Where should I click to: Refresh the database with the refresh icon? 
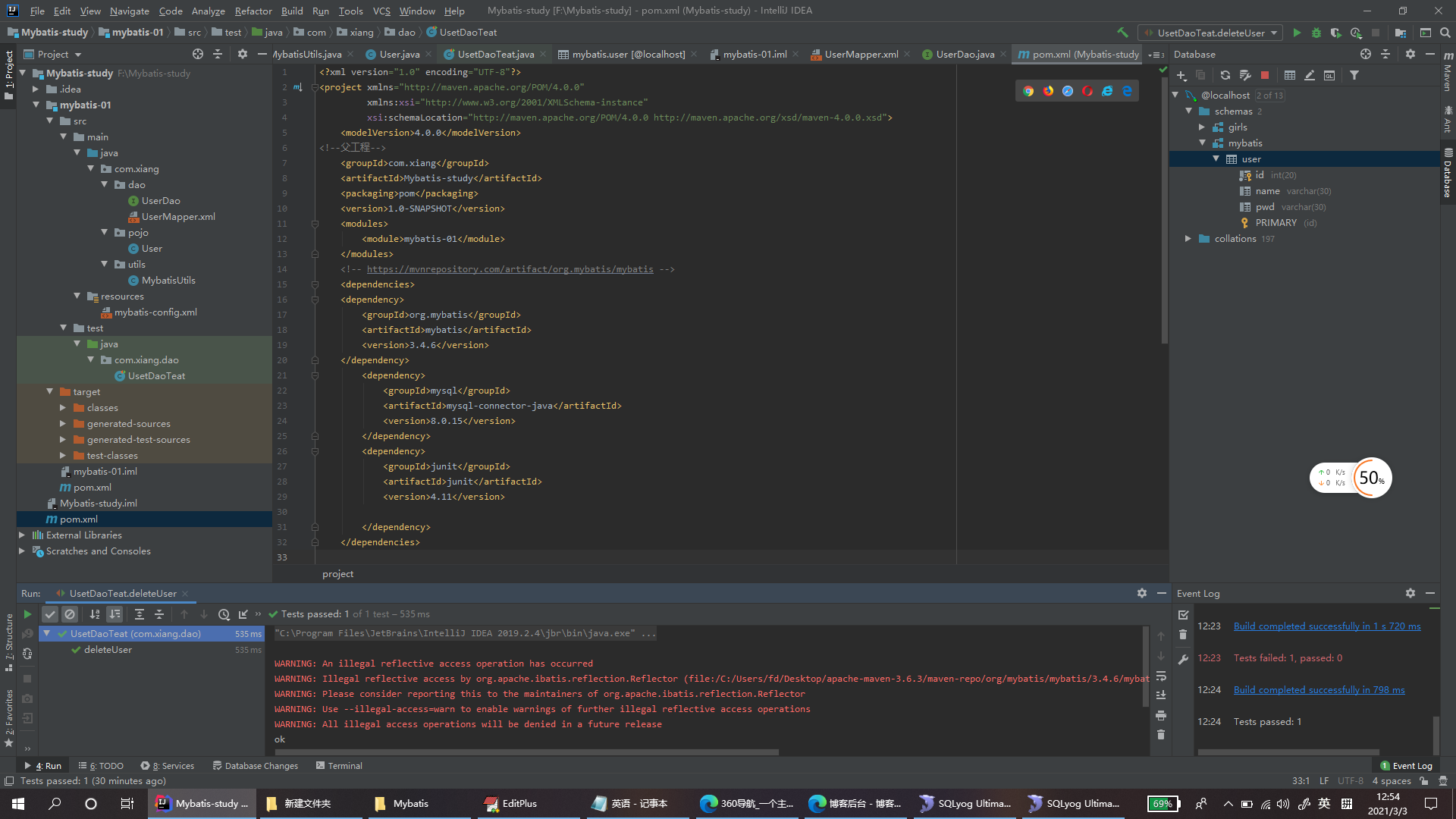tap(1225, 75)
